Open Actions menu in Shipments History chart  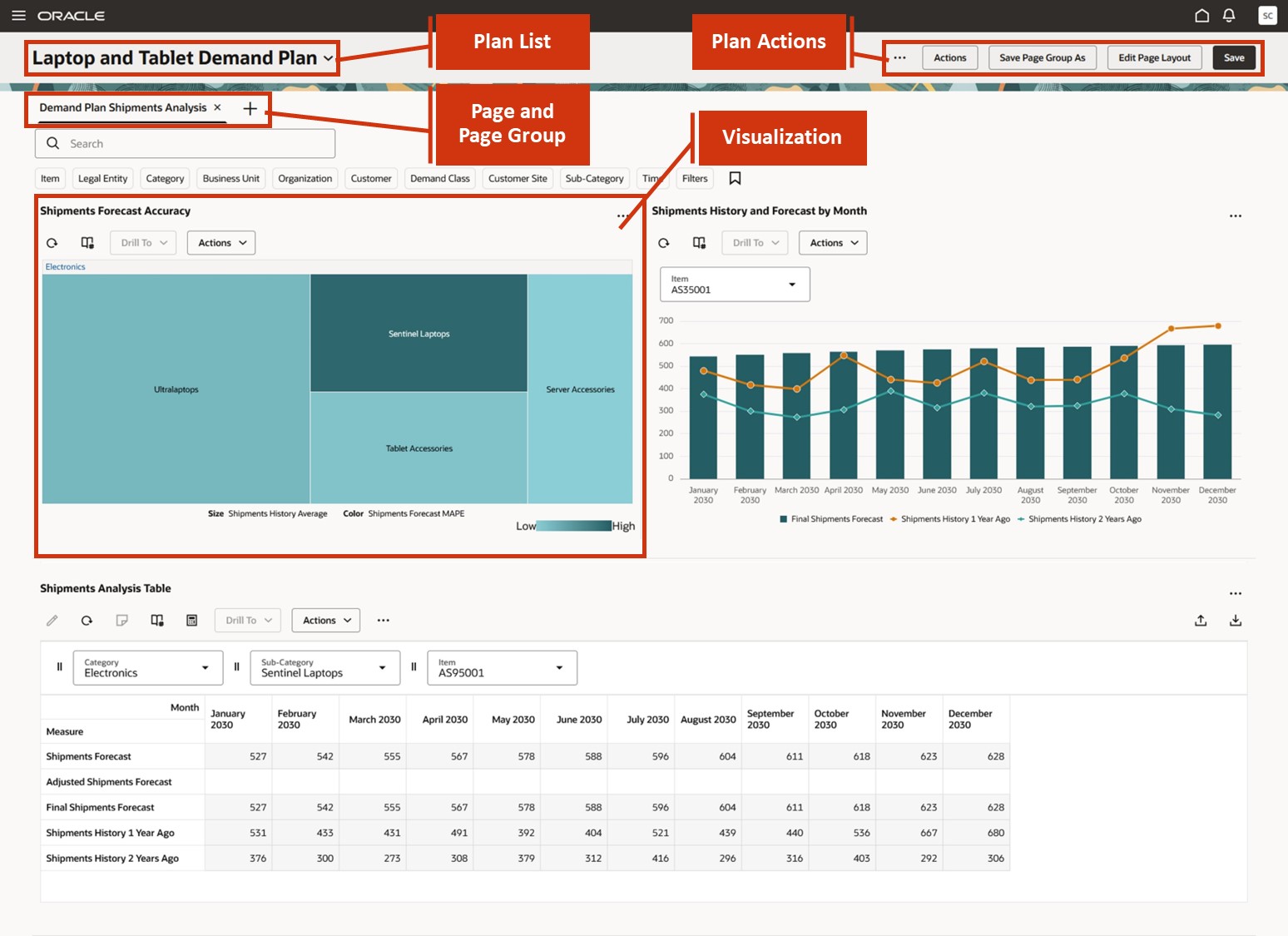click(833, 243)
